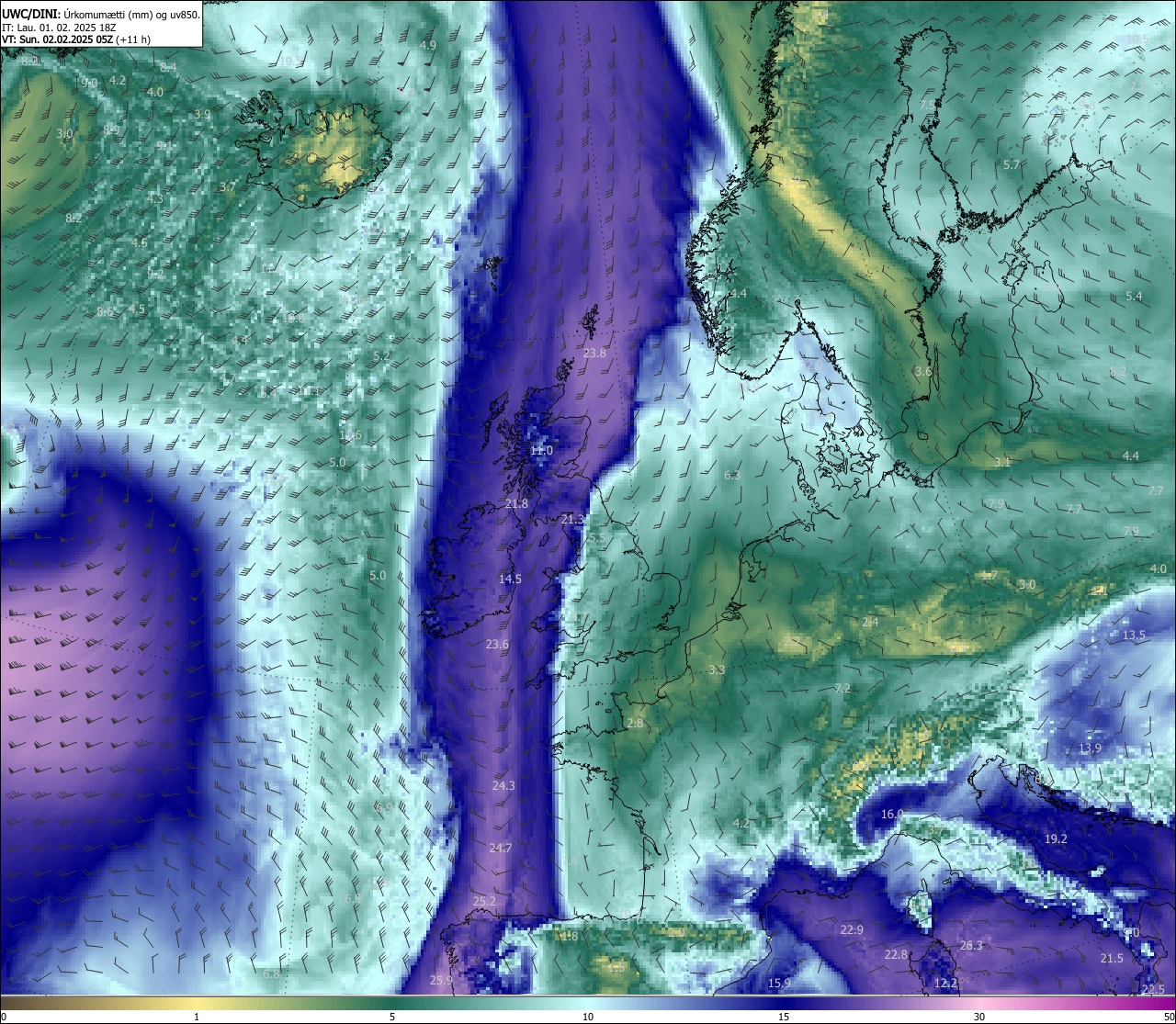
Task: Click the 24.3 map value
Action: [x=503, y=786]
